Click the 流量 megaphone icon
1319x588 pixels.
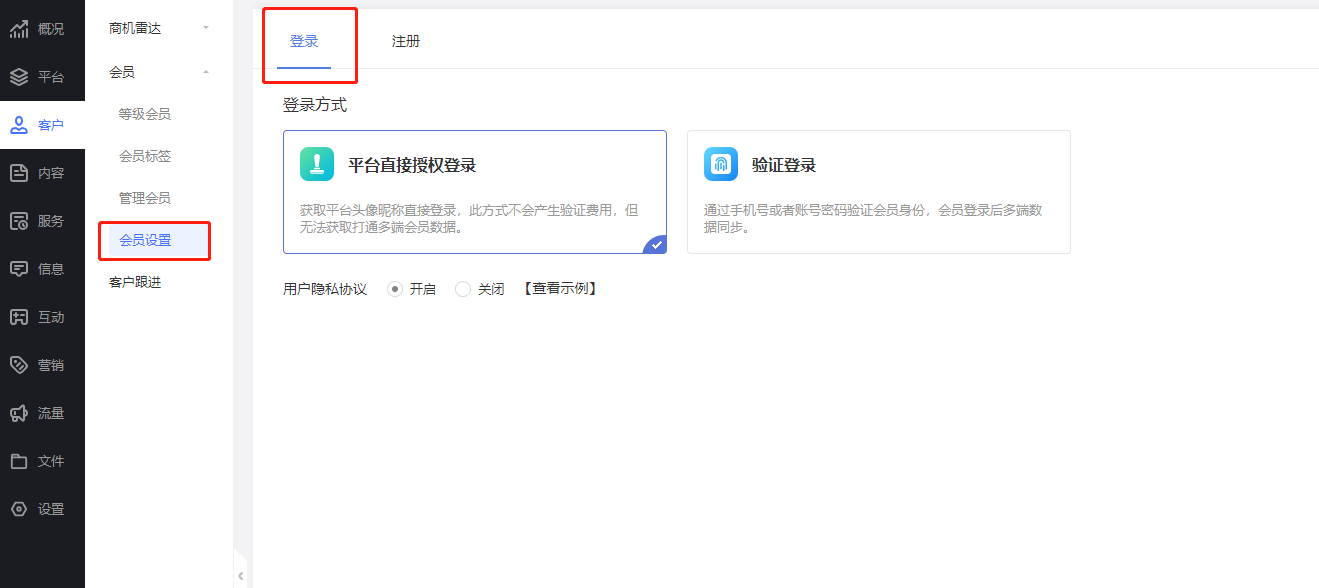[19, 413]
